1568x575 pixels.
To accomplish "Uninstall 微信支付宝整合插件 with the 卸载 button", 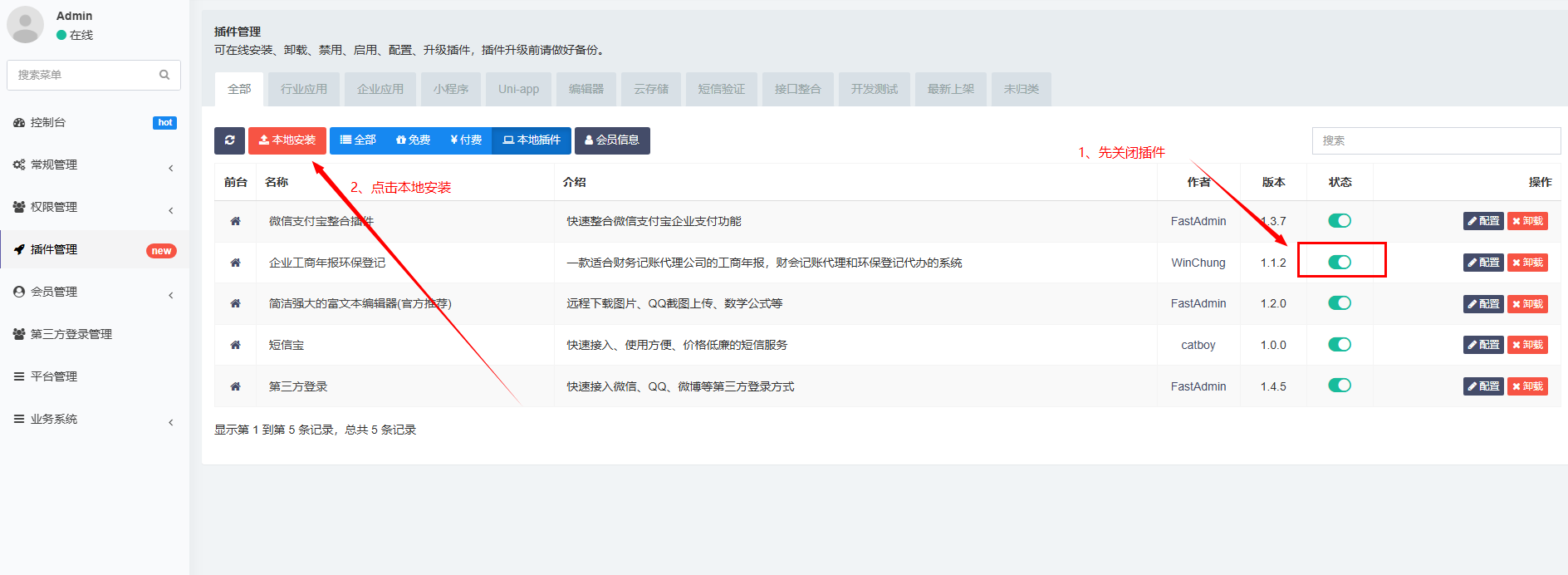I will pos(1527,221).
